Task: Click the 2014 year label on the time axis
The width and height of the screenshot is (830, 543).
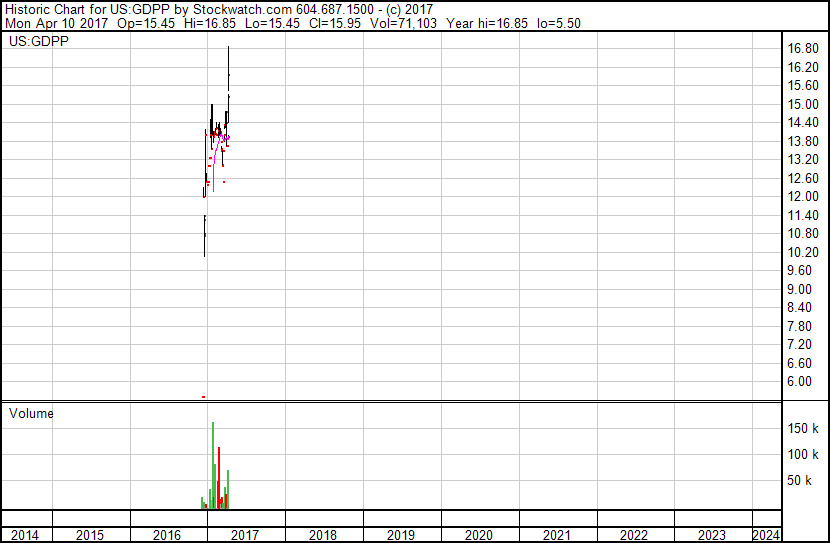Action: (x=25, y=535)
